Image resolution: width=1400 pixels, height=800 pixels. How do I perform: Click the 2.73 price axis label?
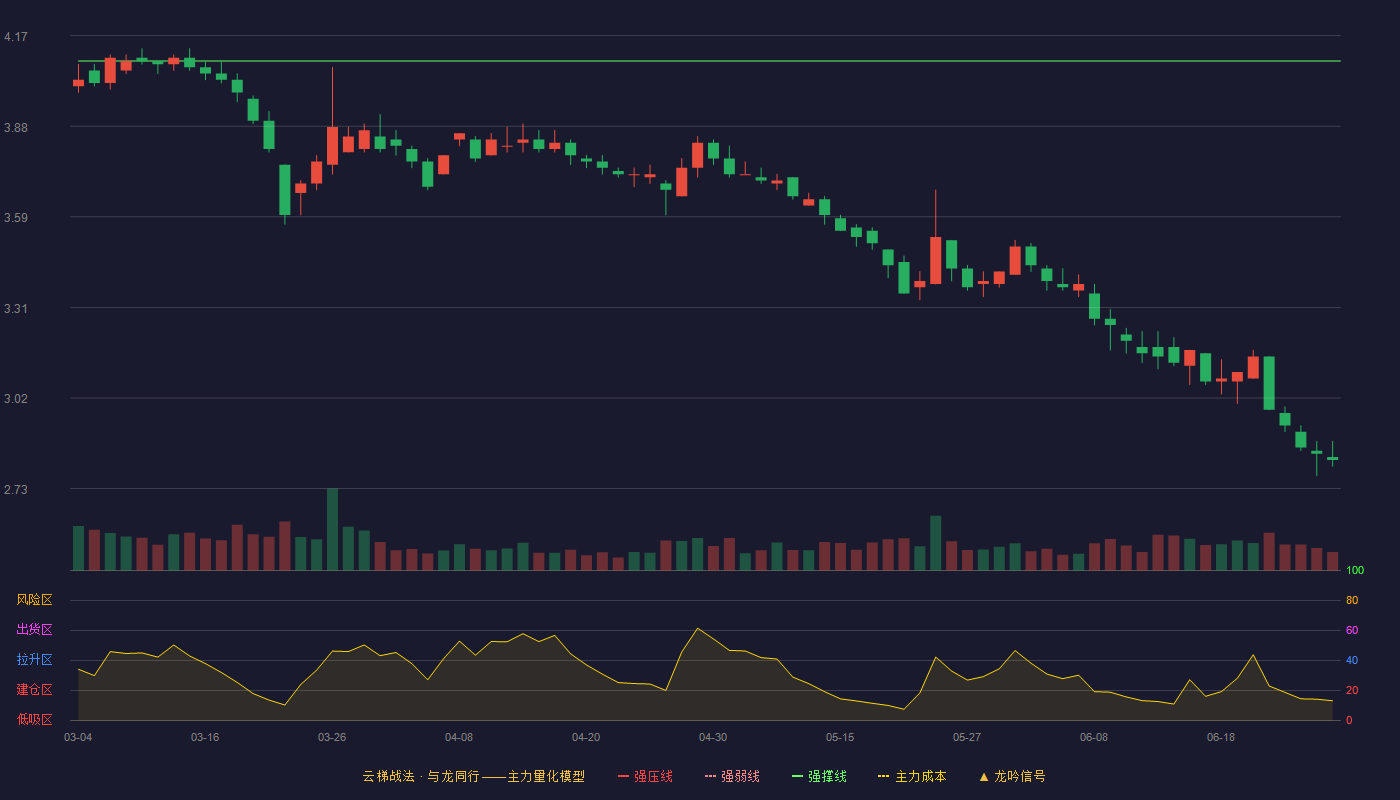[x=16, y=490]
